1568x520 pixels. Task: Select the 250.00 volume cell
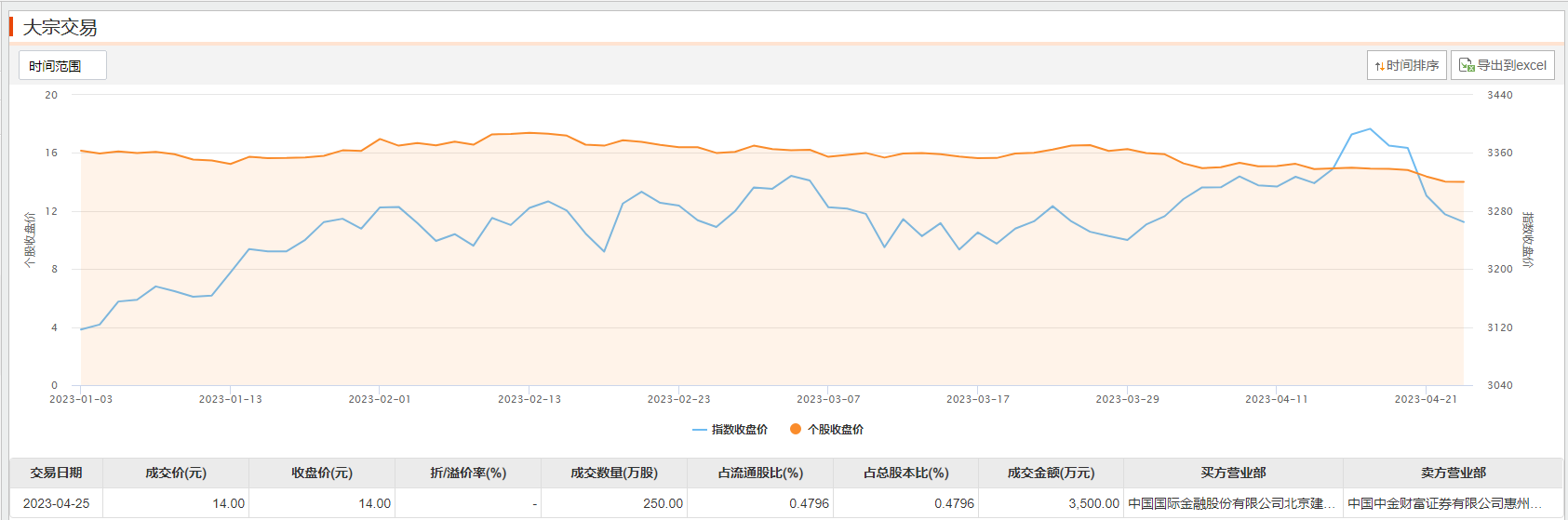click(x=614, y=503)
